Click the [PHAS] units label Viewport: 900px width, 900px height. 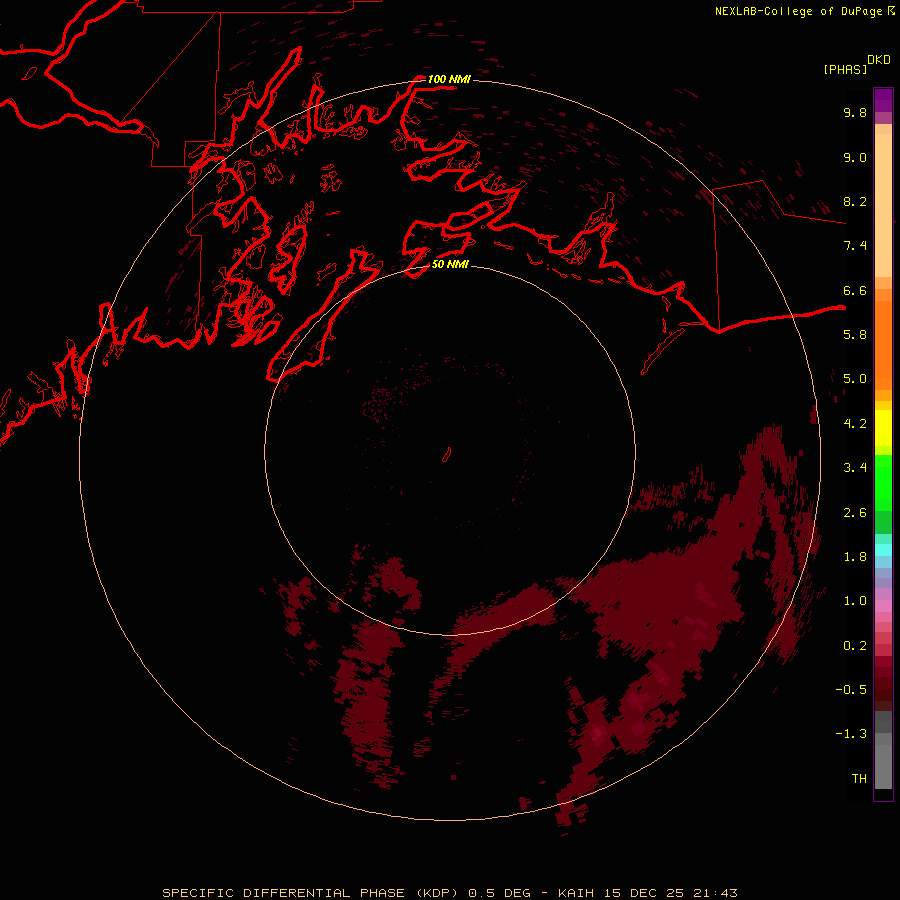[x=845, y=70]
